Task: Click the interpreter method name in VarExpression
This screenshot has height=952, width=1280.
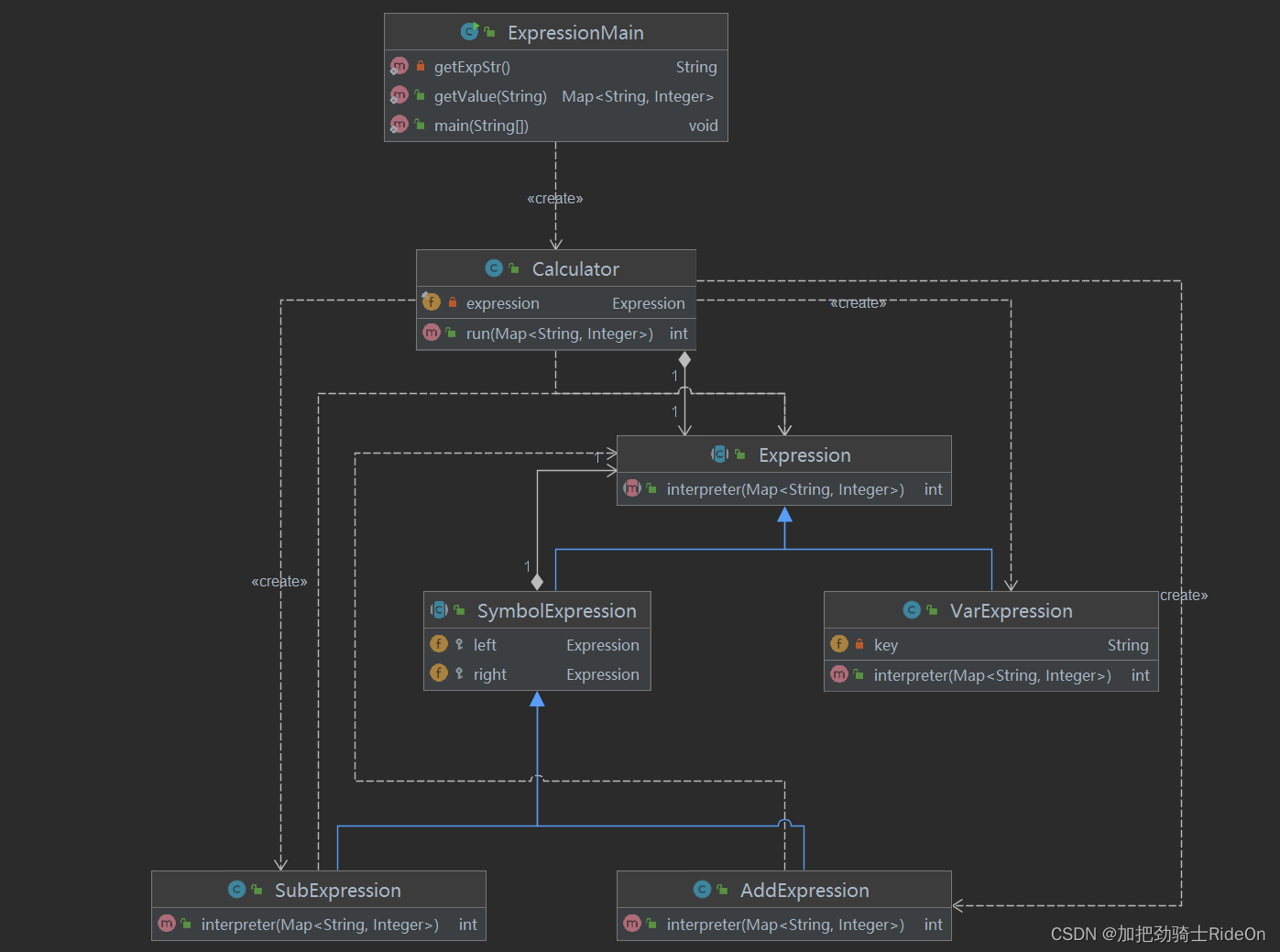Action: pos(992,675)
